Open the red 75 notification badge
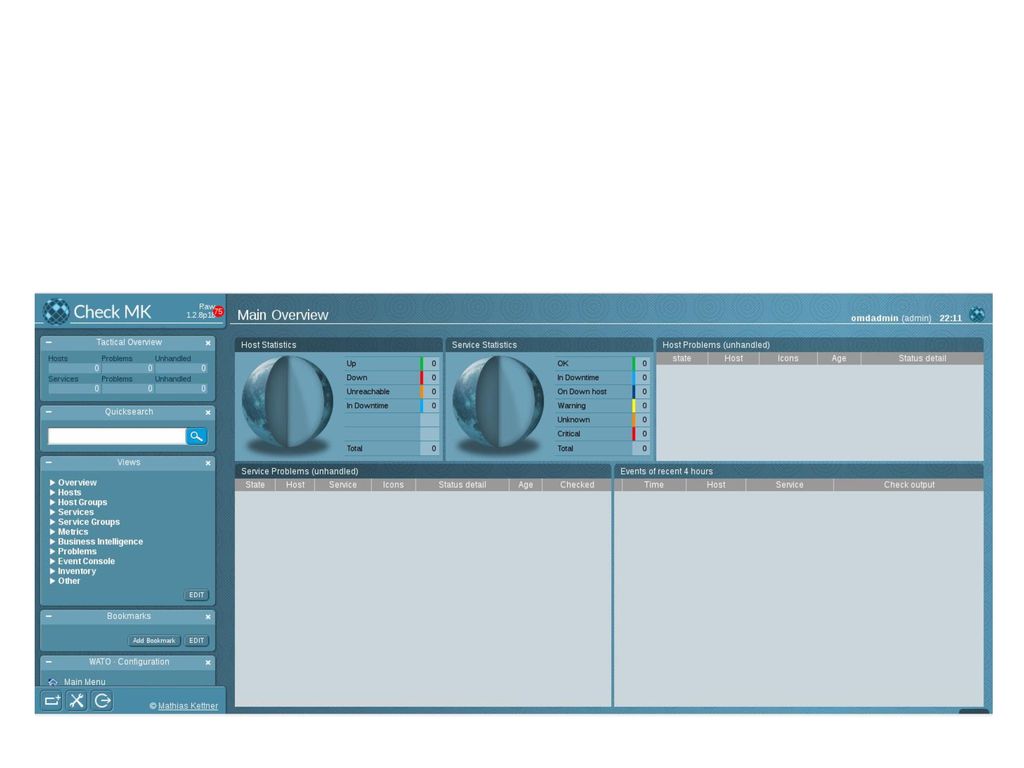Screen dimensions: 1024x768 coord(218,312)
